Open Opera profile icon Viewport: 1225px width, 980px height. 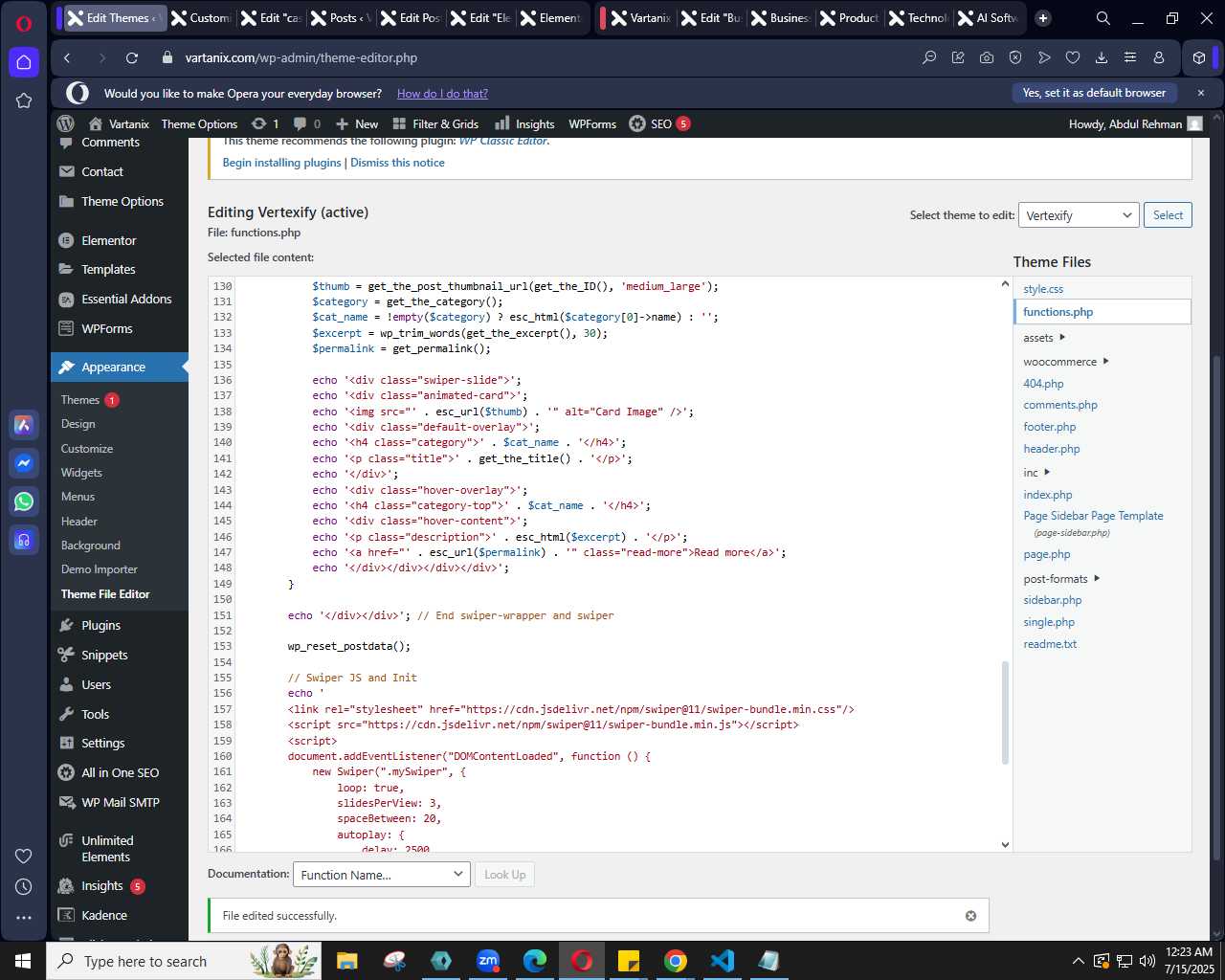1159,58
